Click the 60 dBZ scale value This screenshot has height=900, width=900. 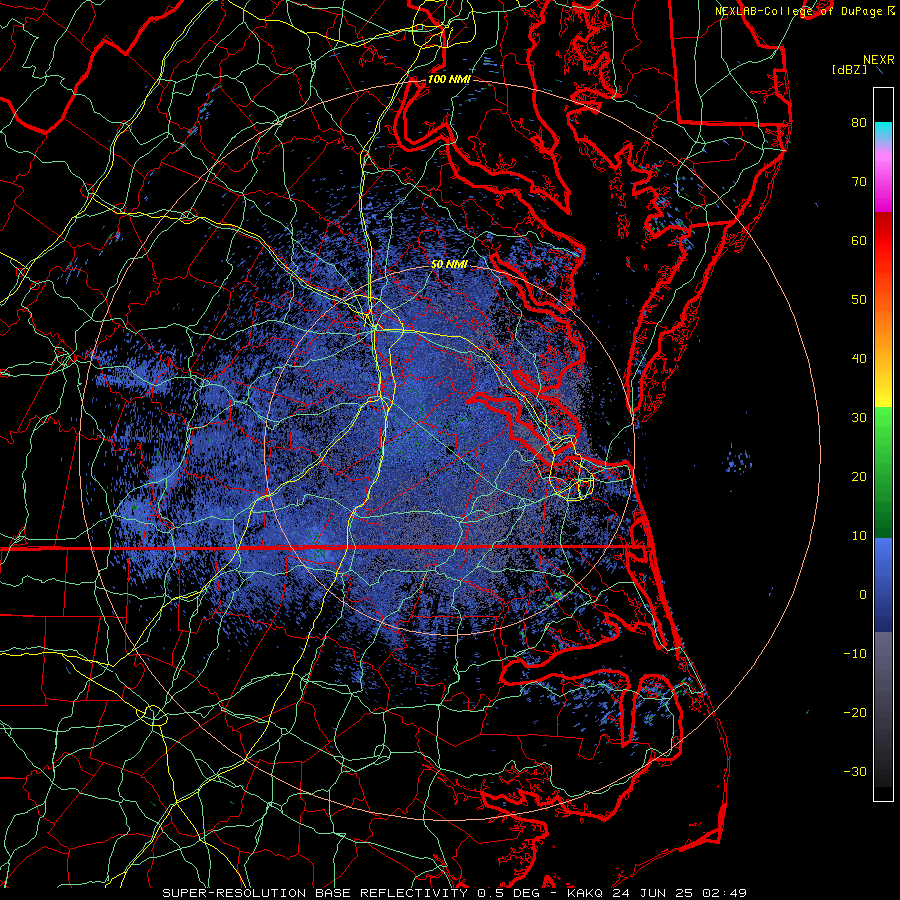click(x=859, y=240)
